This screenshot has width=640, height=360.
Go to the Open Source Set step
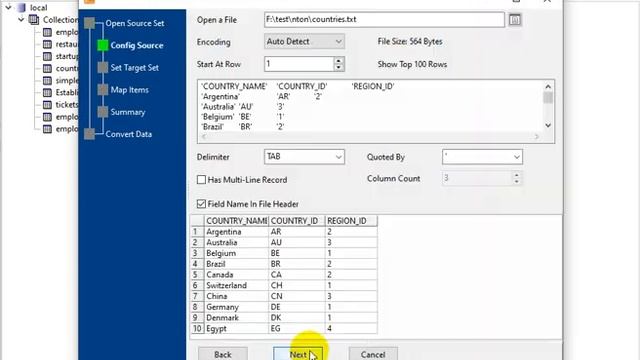coord(135,23)
